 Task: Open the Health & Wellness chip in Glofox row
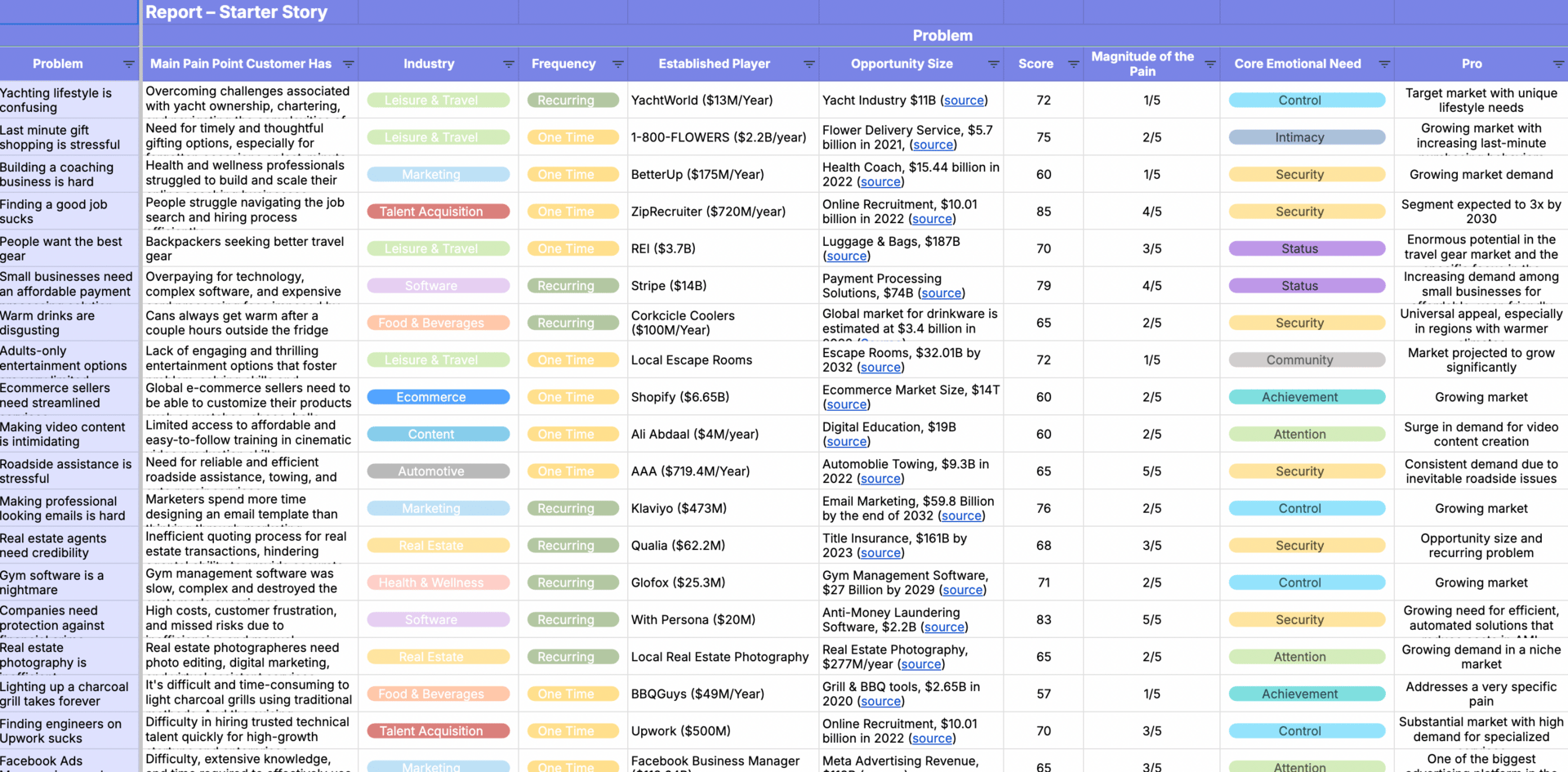tap(438, 582)
